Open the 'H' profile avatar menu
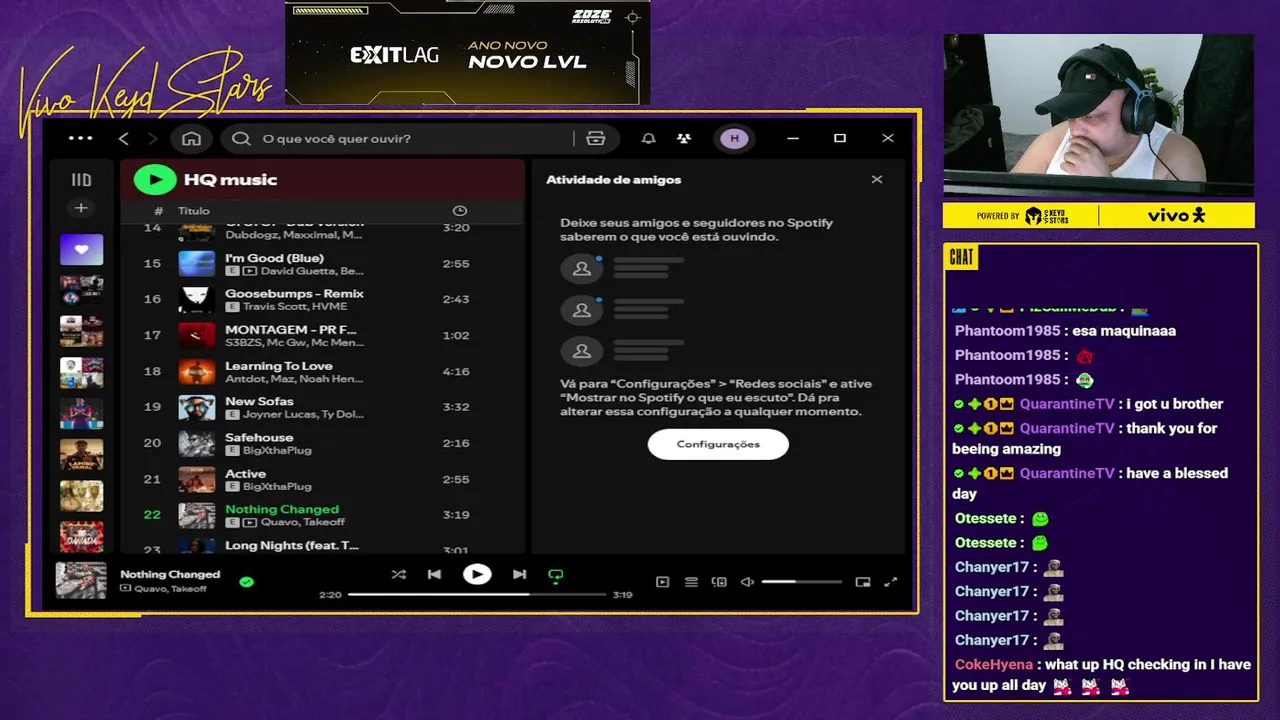1280x720 pixels. (x=735, y=138)
